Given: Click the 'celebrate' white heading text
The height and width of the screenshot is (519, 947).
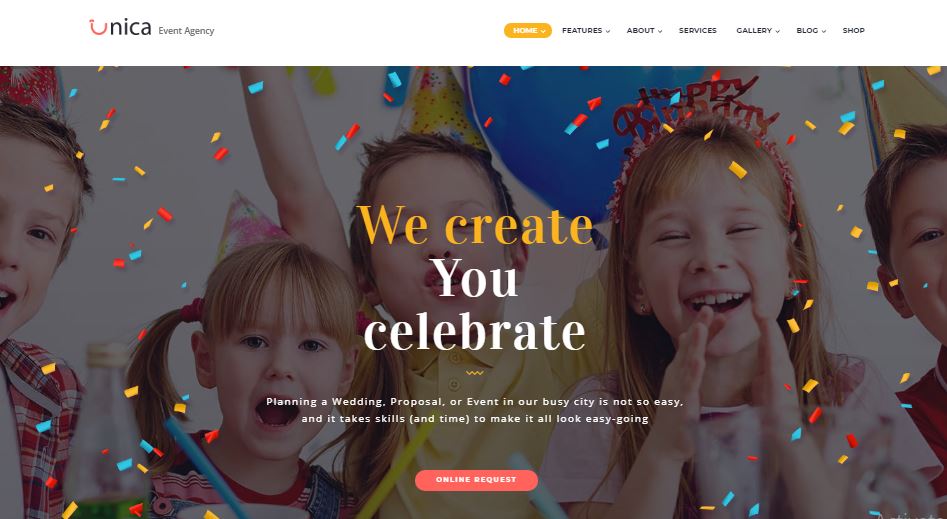Looking at the screenshot, I should click(x=475, y=330).
